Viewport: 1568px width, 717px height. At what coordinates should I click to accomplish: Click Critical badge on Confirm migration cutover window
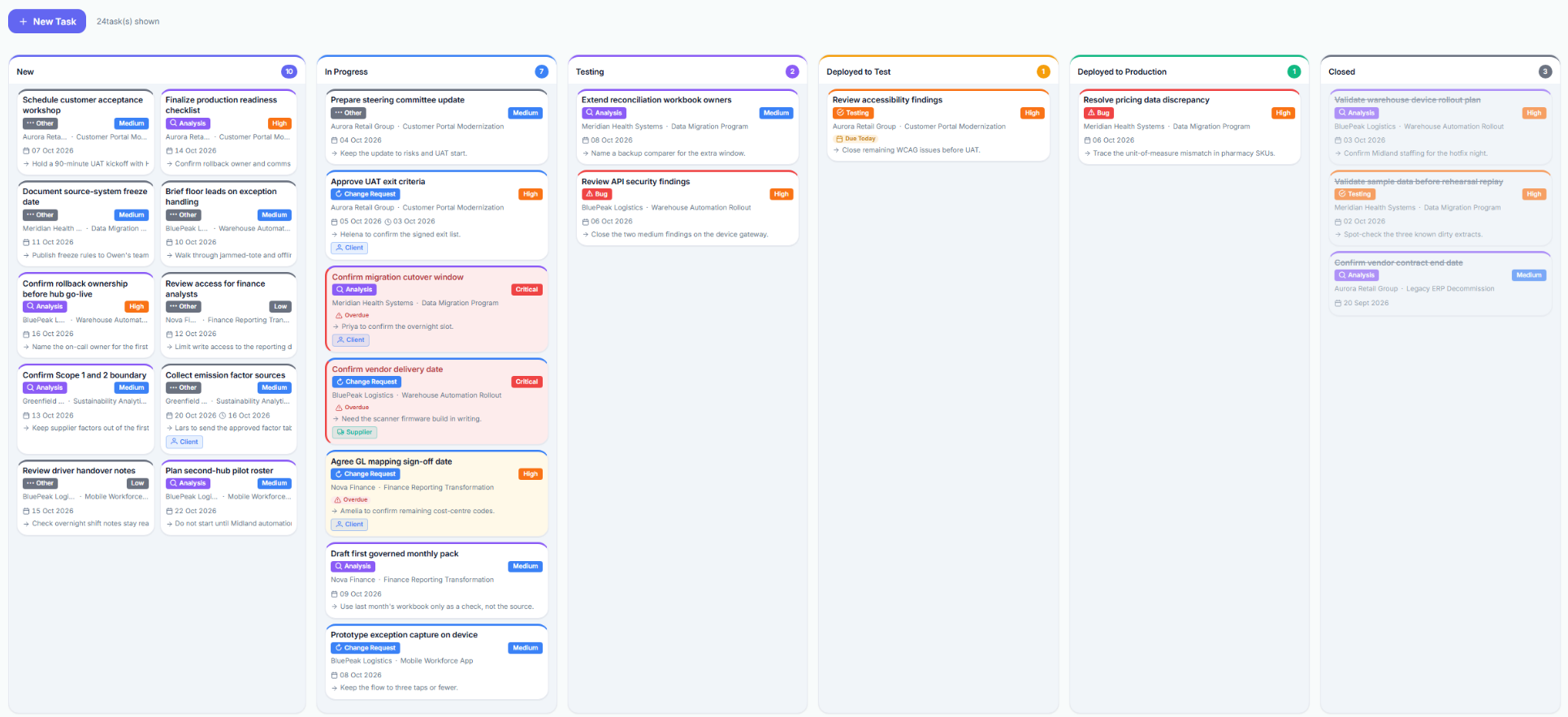tap(526, 289)
